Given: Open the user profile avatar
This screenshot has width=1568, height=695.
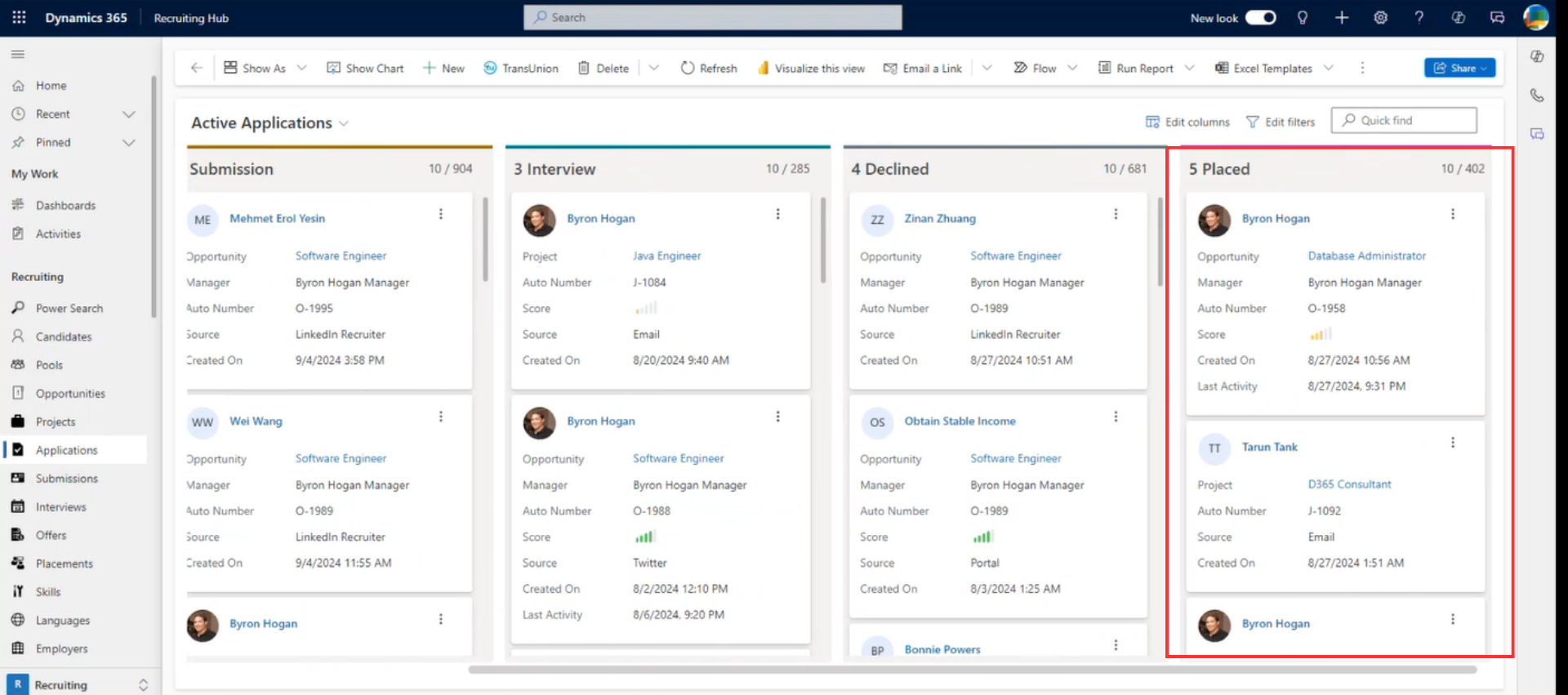Looking at the screenshot, I should click(x=1536, y=17).
